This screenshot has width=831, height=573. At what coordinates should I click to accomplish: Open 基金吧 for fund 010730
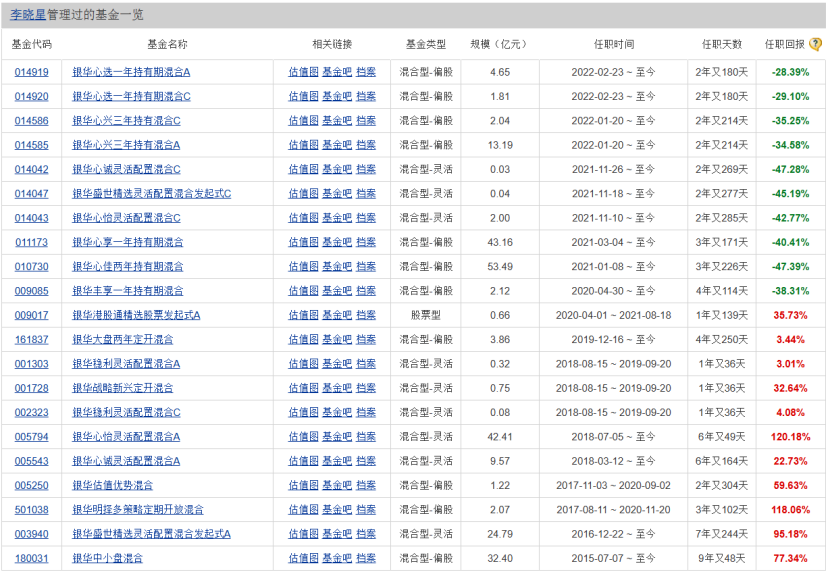coord(337,267)
